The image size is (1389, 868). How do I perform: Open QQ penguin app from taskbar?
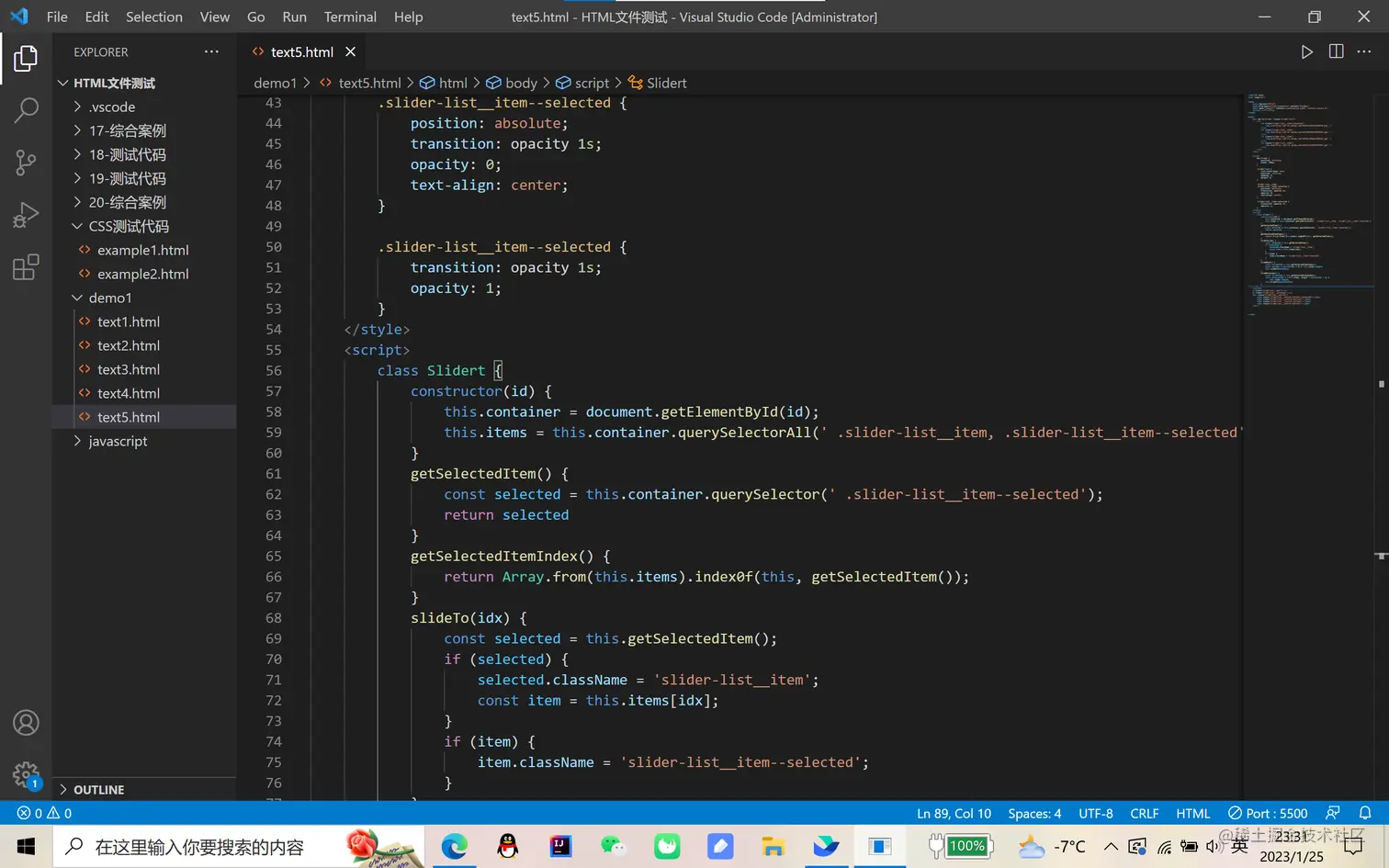point(507,847)
